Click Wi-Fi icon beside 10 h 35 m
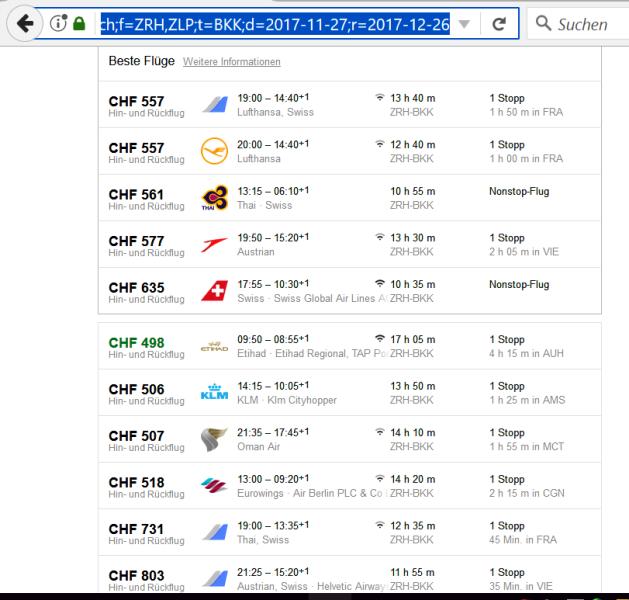629x600 pixels. click(379, 283)
